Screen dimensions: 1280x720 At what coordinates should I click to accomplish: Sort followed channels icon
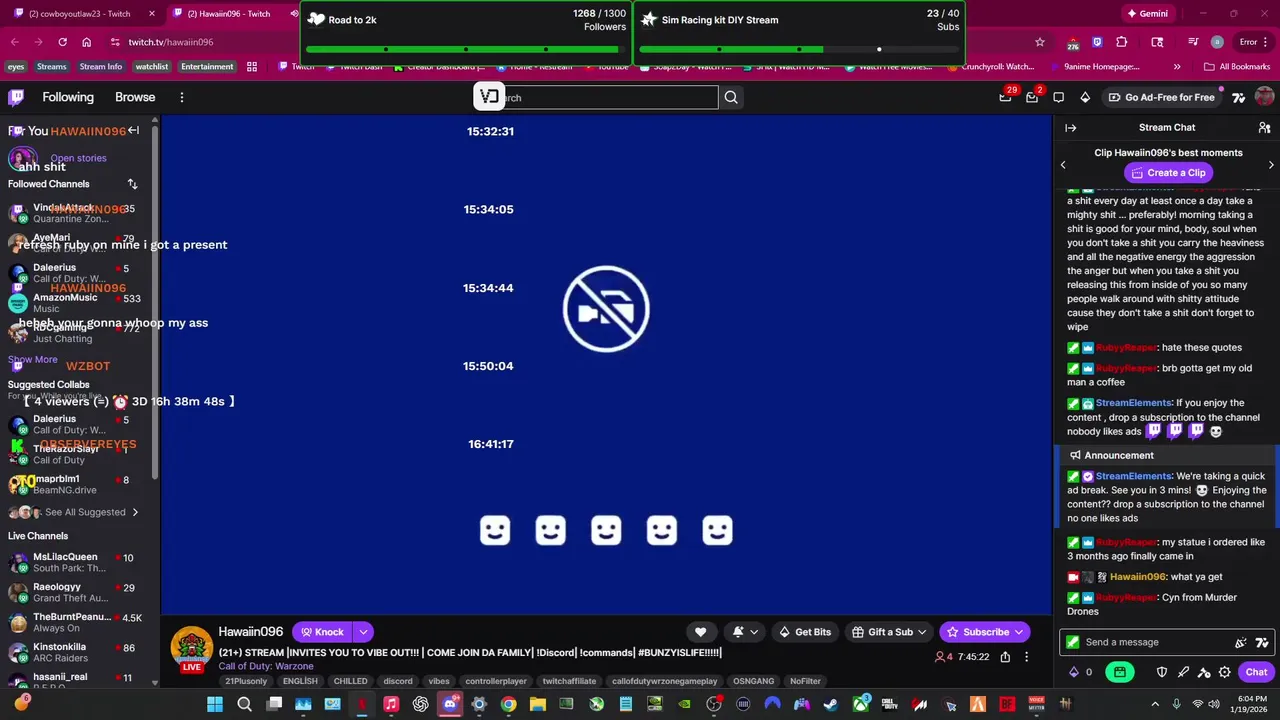132,184
